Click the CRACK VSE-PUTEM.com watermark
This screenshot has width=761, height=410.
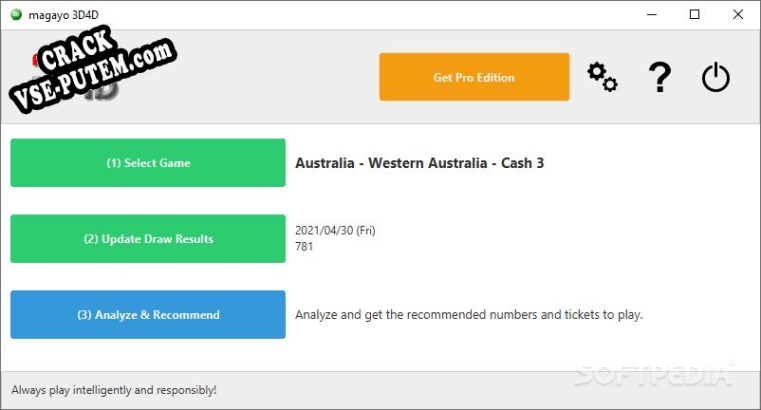pyautogui.click(x=92, y=68)
